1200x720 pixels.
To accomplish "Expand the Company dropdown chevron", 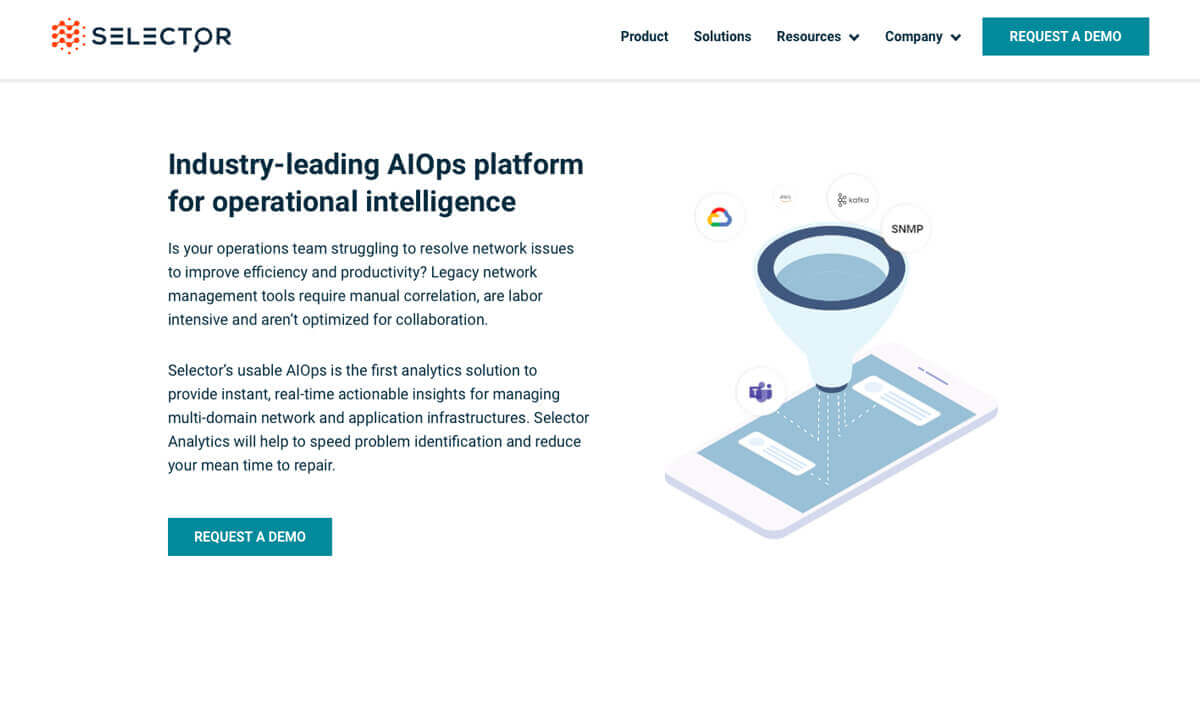I will [x=956, y=37].
